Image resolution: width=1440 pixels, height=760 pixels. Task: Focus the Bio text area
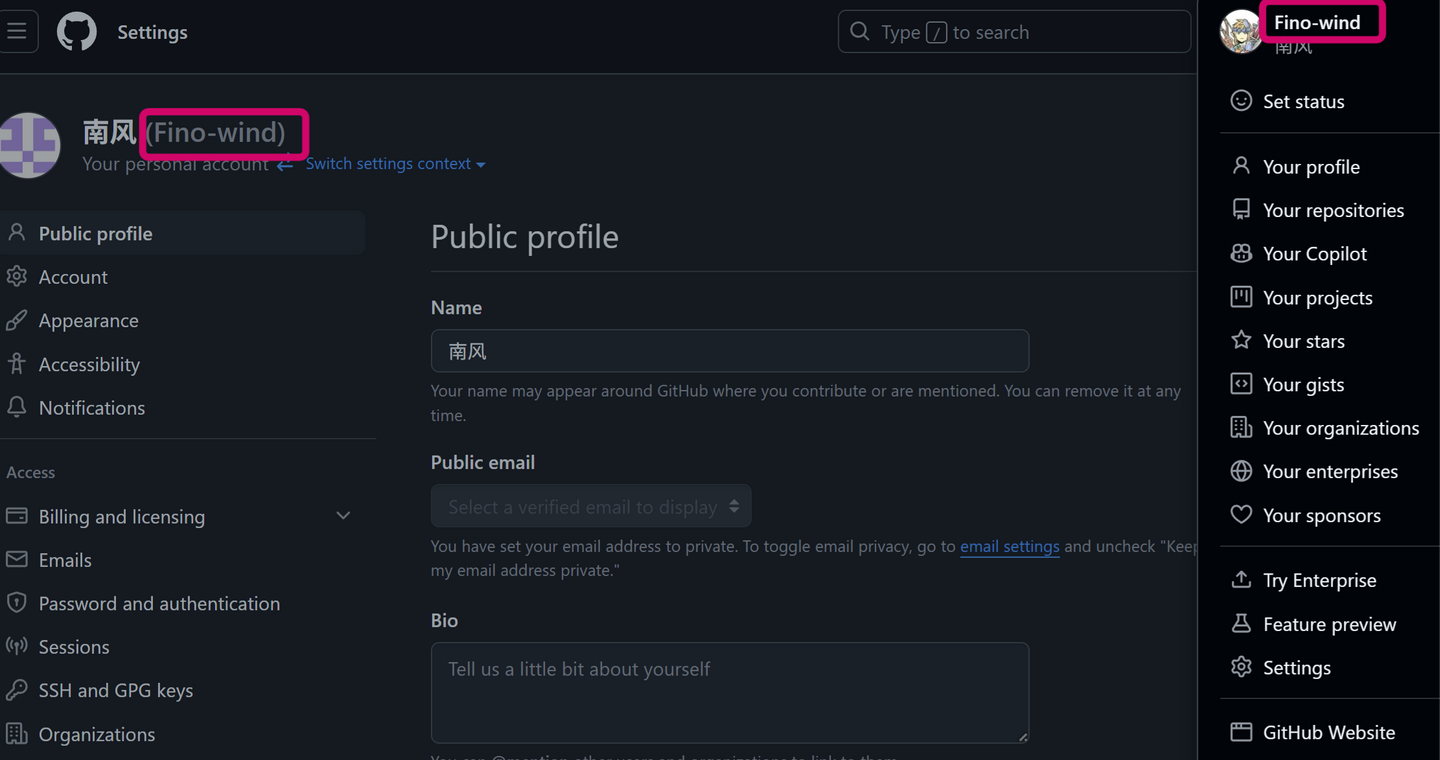point(730,692)
